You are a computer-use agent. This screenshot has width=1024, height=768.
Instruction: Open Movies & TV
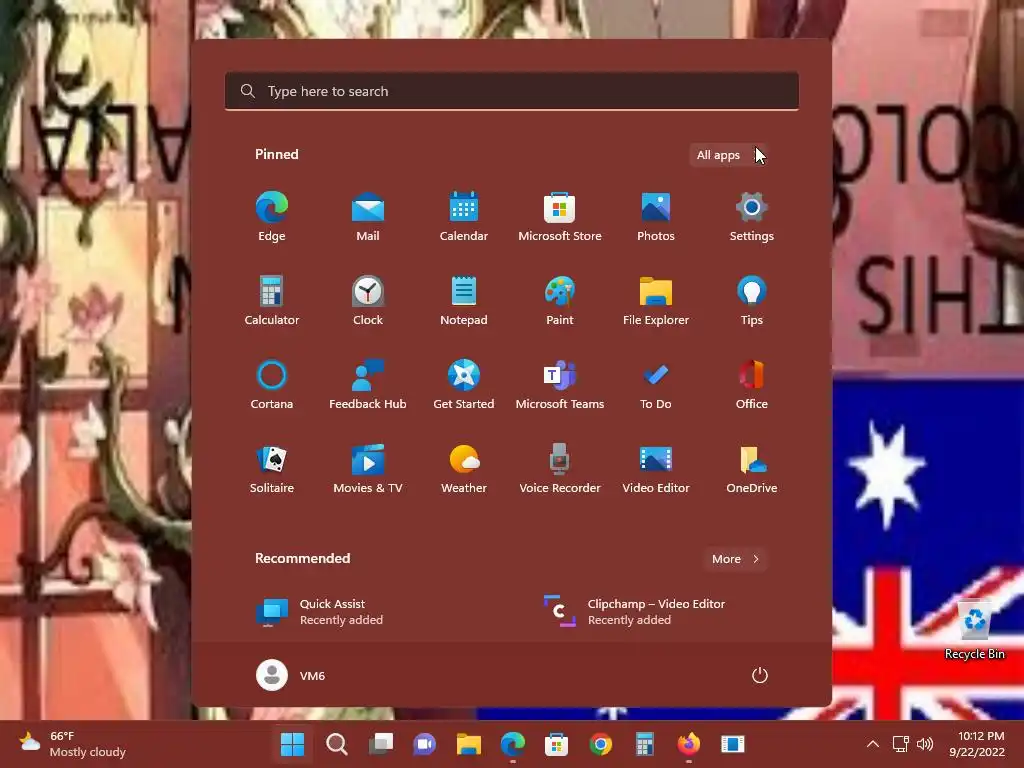click(x=368, y=469)
